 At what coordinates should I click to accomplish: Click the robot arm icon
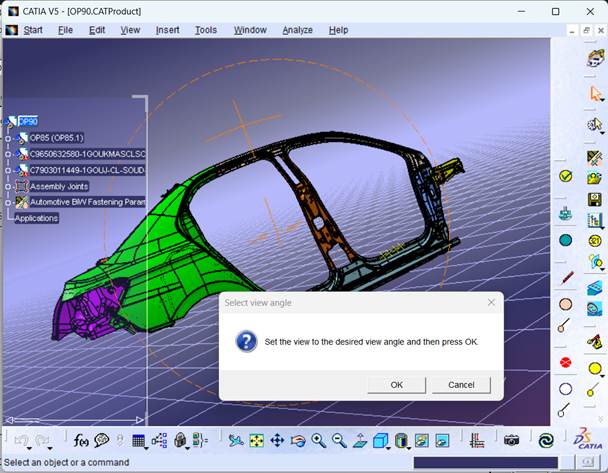click(x=595, y=342)
